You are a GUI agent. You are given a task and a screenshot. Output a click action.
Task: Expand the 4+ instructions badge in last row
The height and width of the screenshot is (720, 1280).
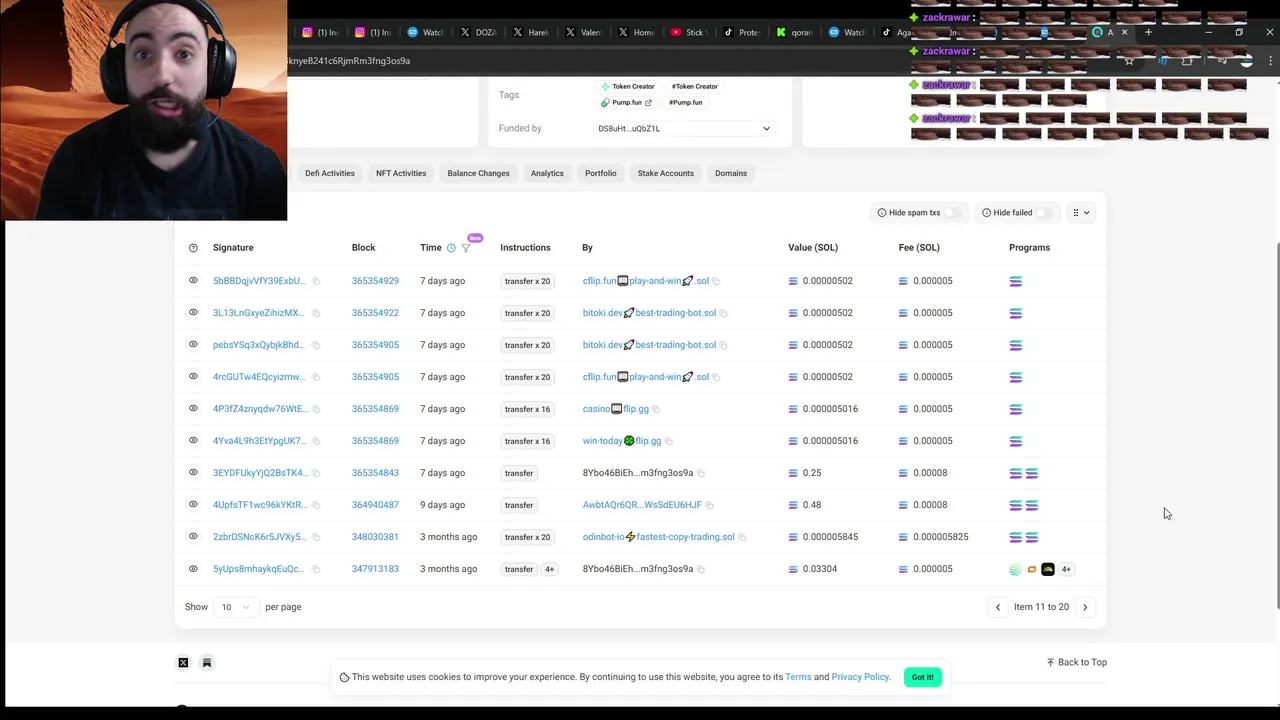pos(549,569)
